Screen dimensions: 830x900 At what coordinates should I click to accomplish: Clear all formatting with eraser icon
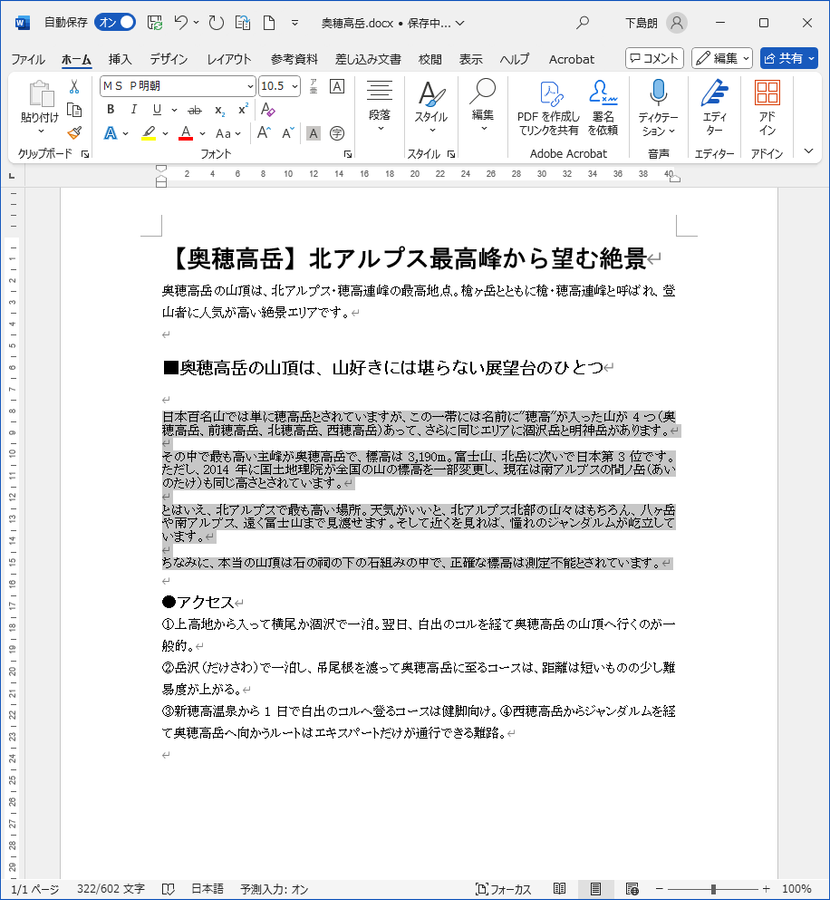point(267,110)
